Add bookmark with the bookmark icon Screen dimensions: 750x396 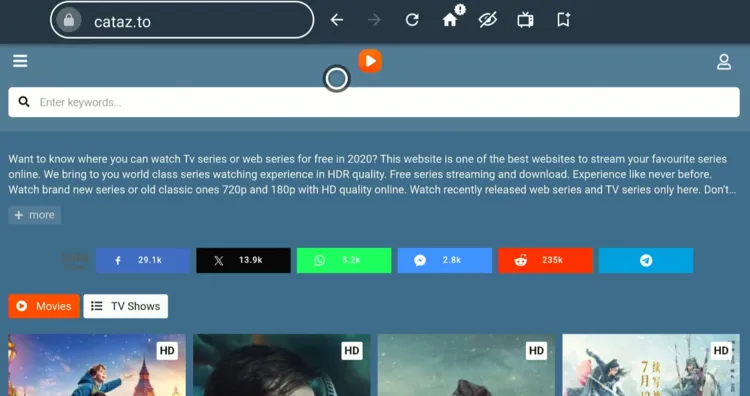click(563, 20)
